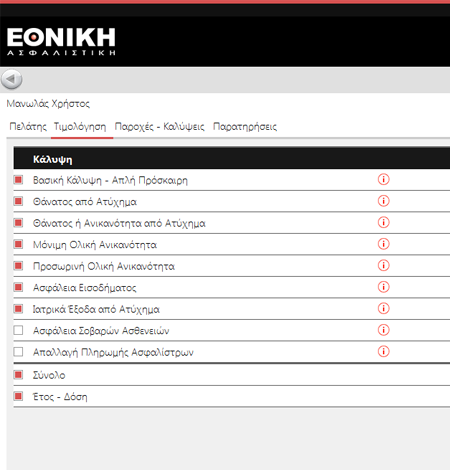The height and width of the screenshot is (470, 450).
Task: Show info for Ασφάλεια Εισοδήματος
Action: pos(384,287)
